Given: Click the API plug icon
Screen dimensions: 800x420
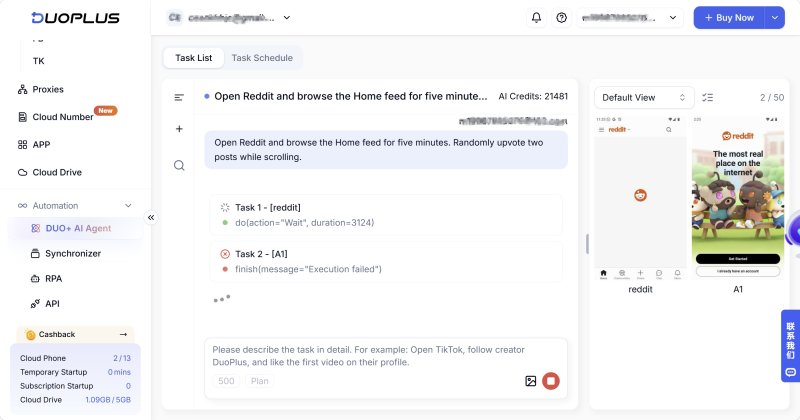Looking at the screenshot, I should click(x=35, y=304).
